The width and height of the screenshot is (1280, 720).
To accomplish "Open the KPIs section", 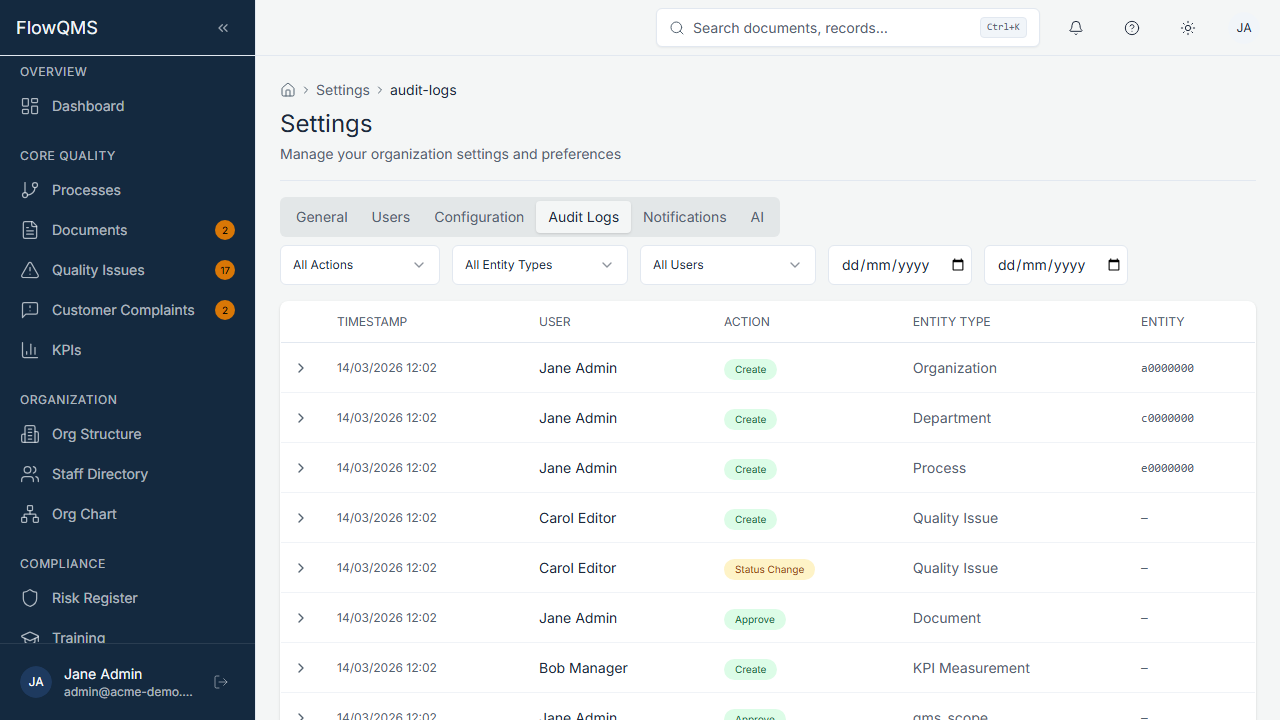I will [67, 350].
